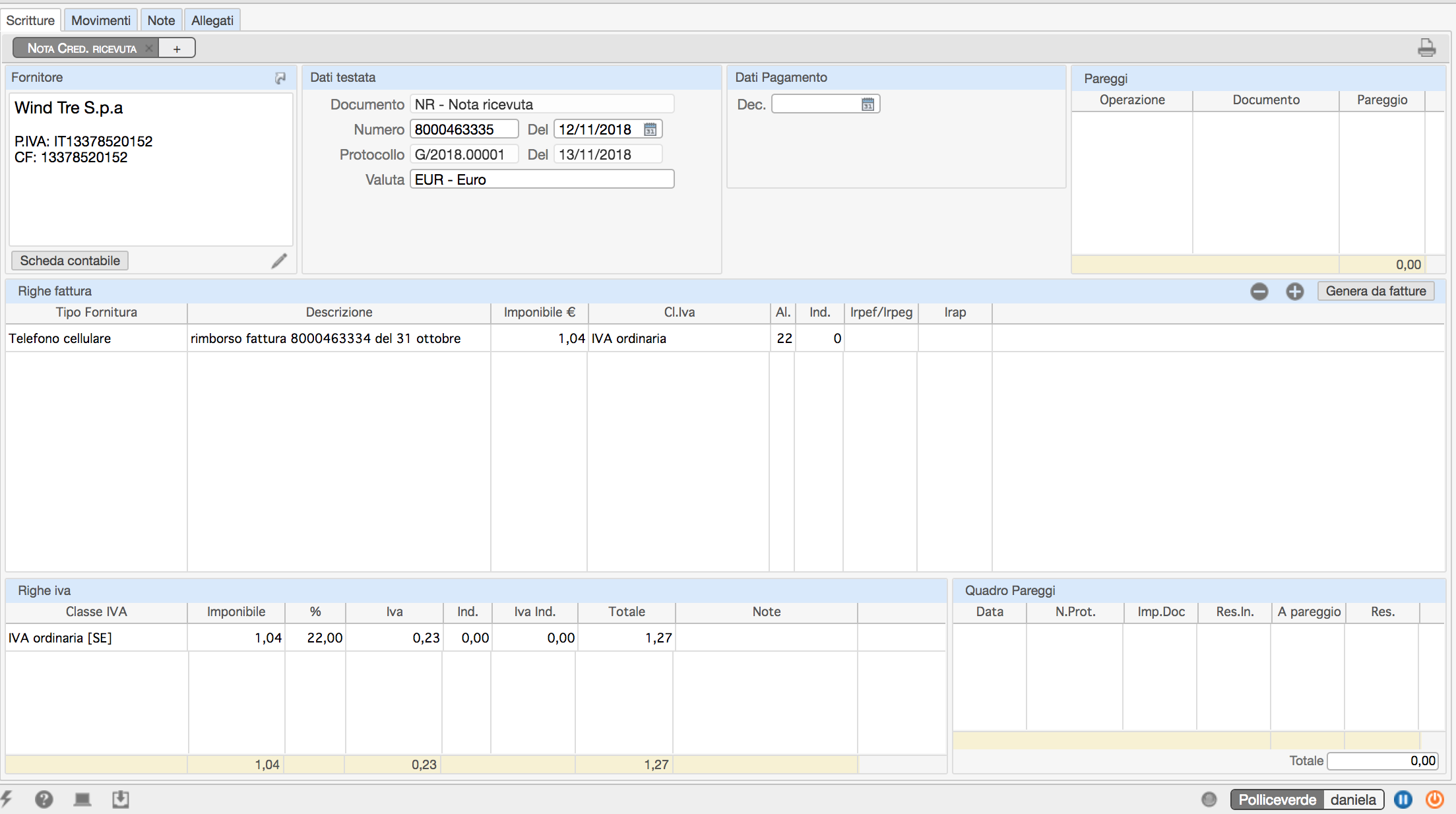Open the Fornitore link arrow icon
Viewport: 1456px width, 814px height.
pyautogui.click(x=280, y=78)
